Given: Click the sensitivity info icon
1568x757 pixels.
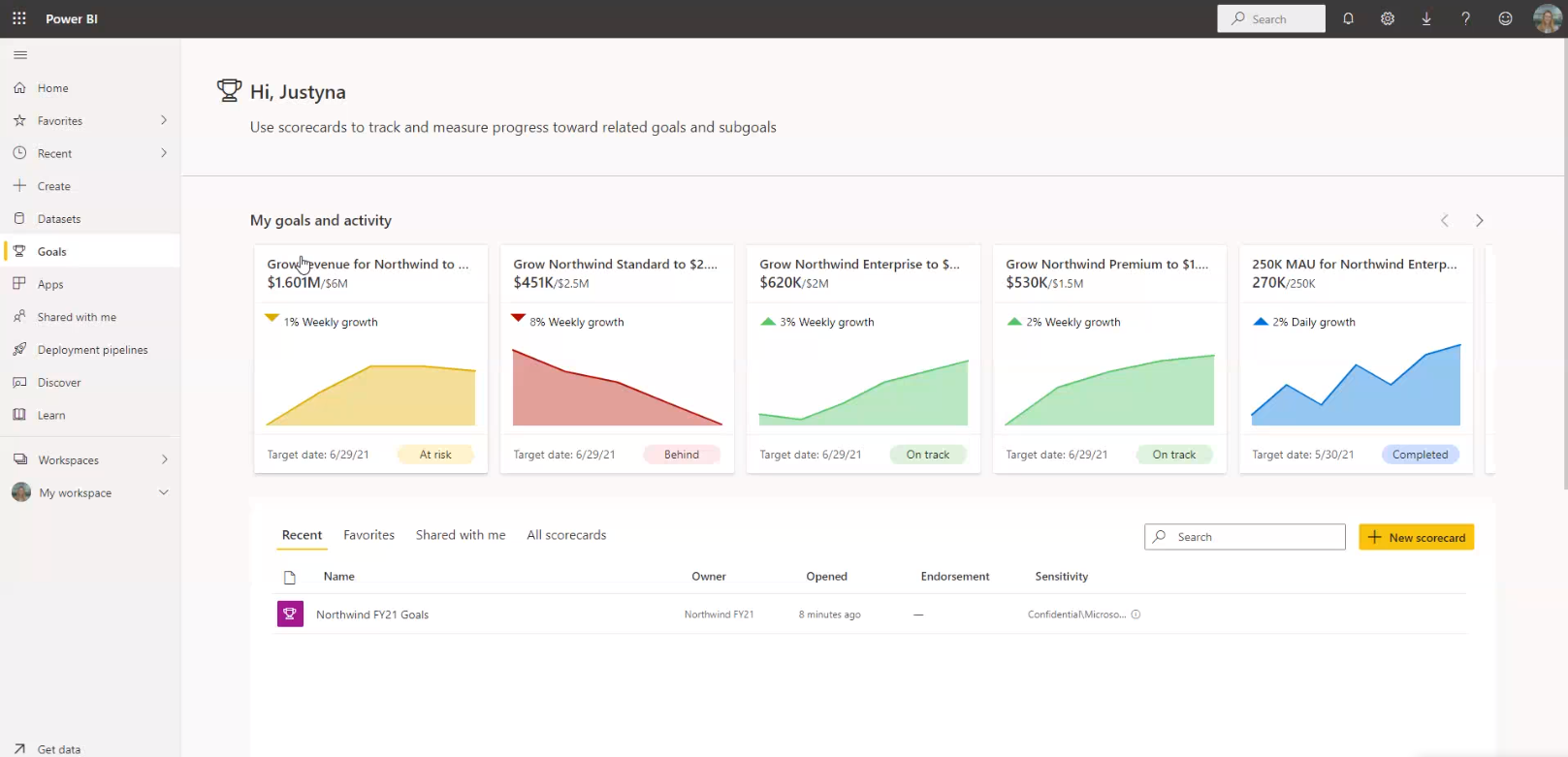Looking at the screenshot, I should 1136,615.
